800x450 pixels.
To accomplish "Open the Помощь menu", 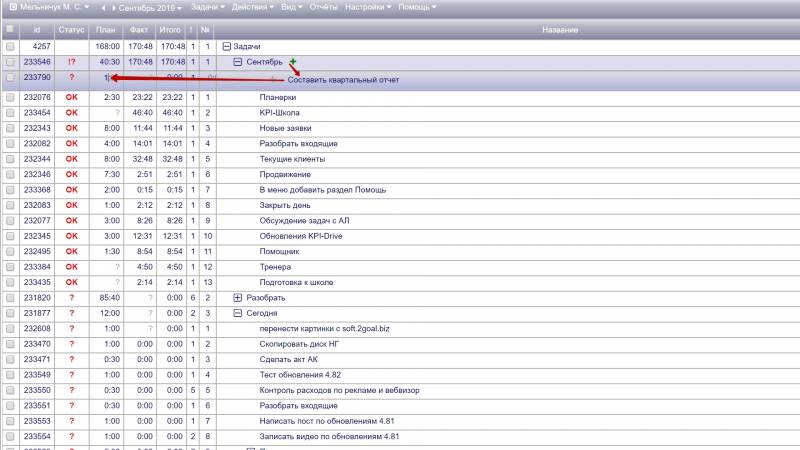I will tap(417, 7).
